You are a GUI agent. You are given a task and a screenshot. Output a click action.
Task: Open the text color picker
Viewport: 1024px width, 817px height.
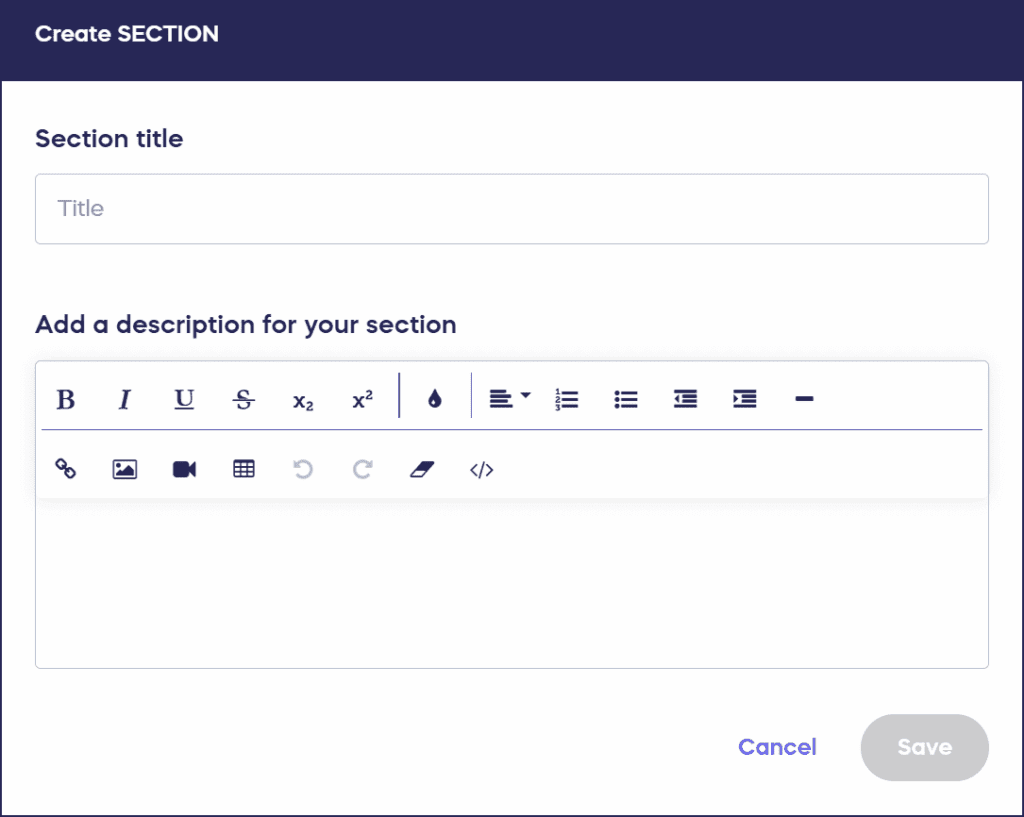(x=434, y=399)
